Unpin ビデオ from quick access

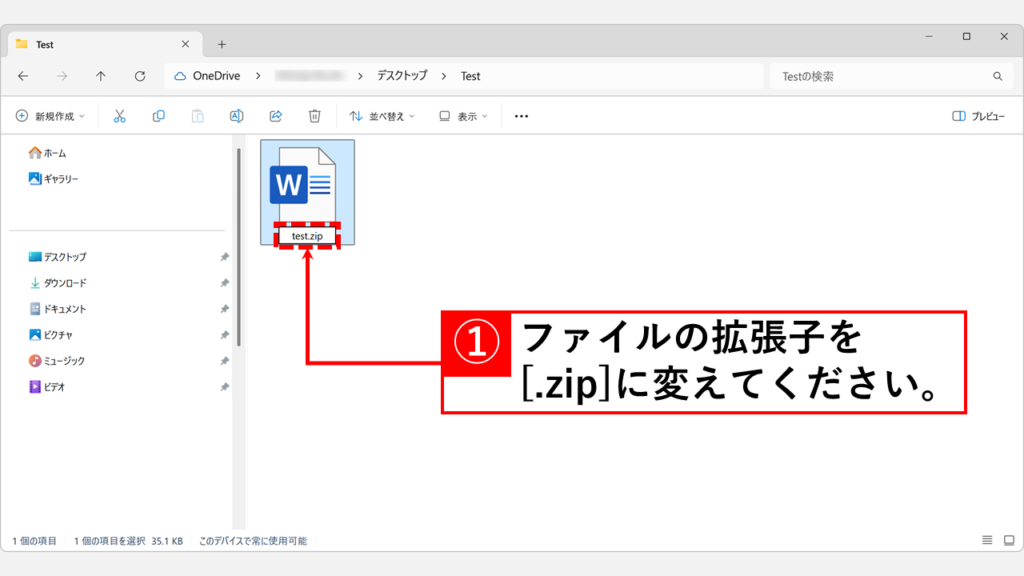225,387
